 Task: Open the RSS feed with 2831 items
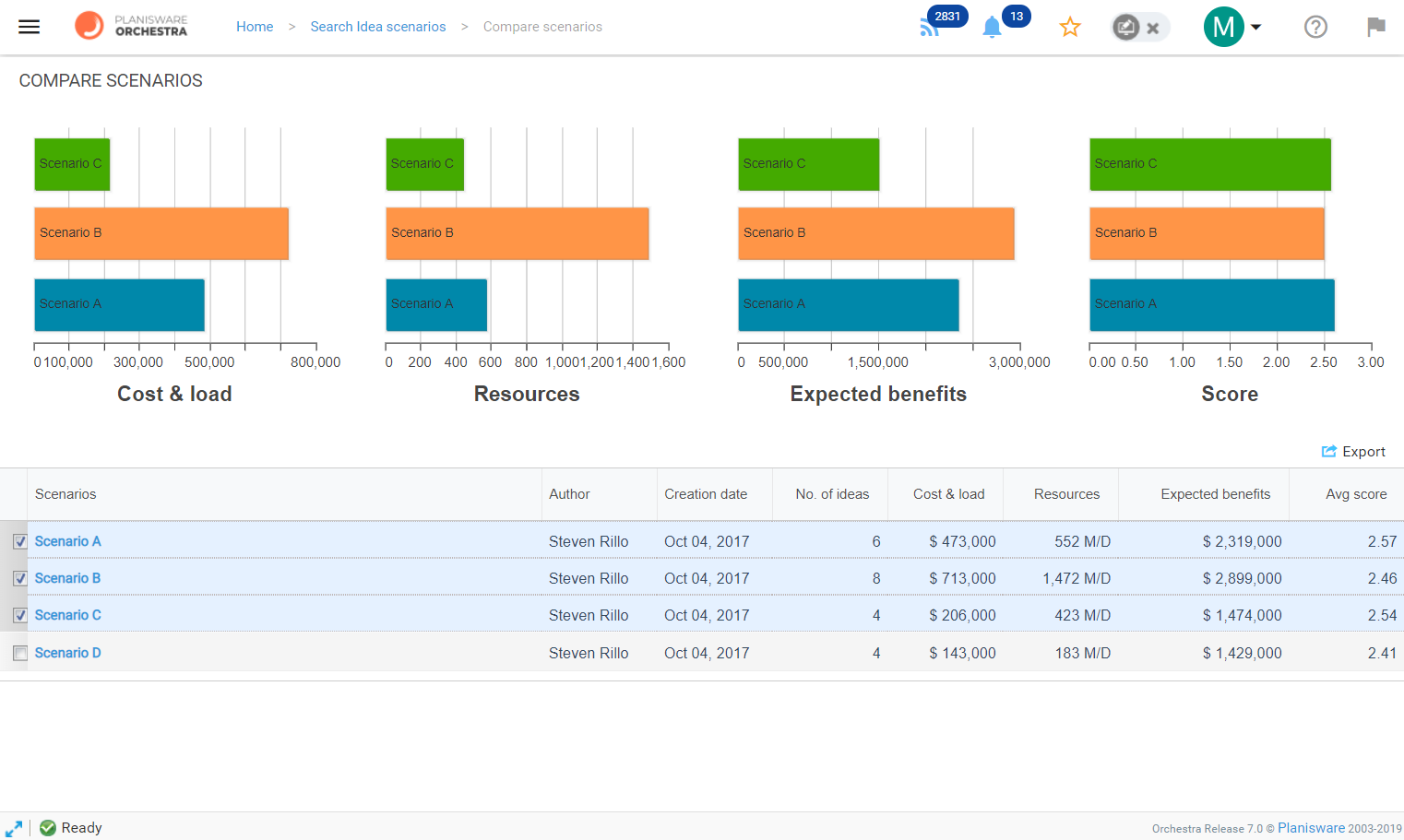[930, 28]
